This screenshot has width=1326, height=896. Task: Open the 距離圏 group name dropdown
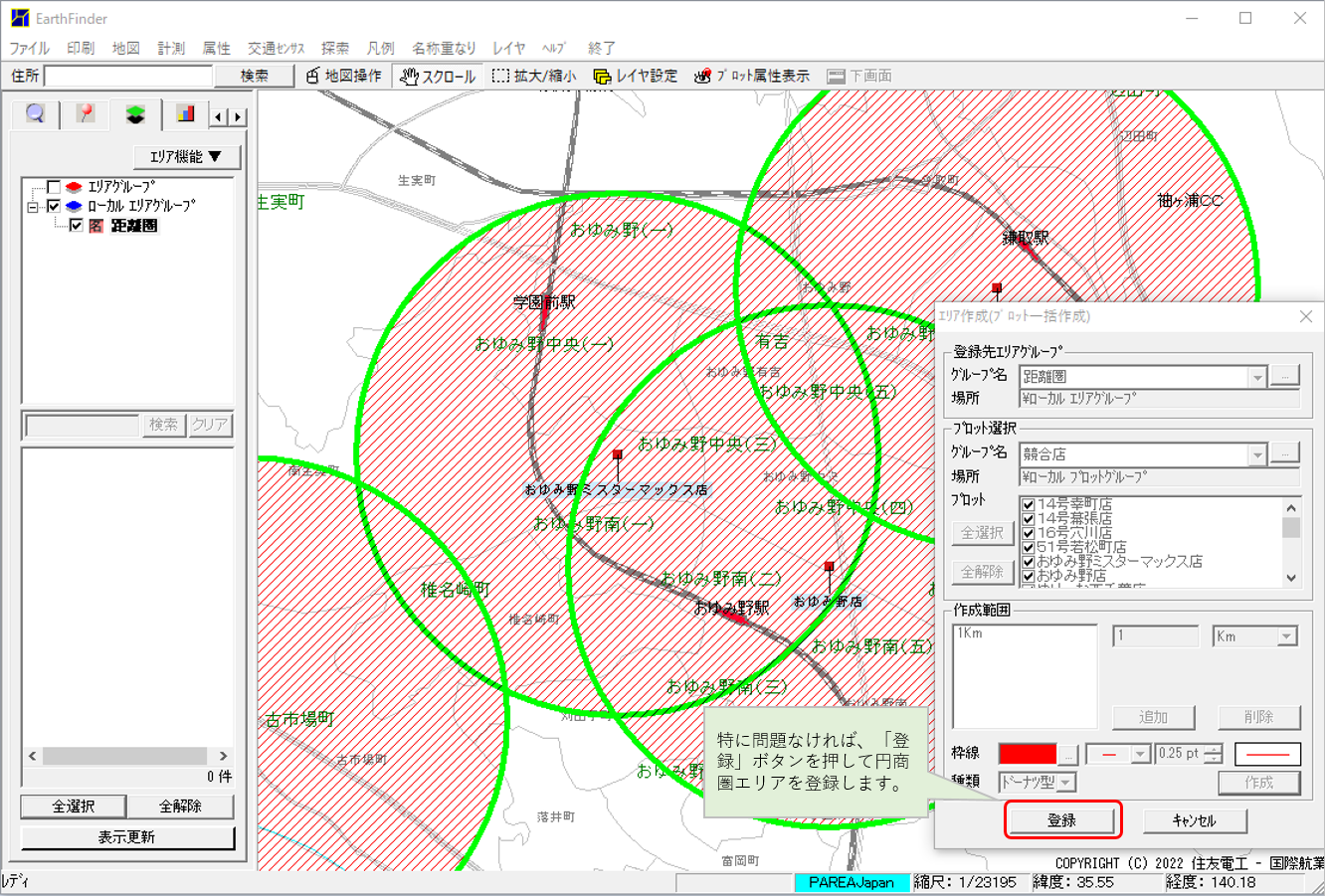click(1257, 377)
